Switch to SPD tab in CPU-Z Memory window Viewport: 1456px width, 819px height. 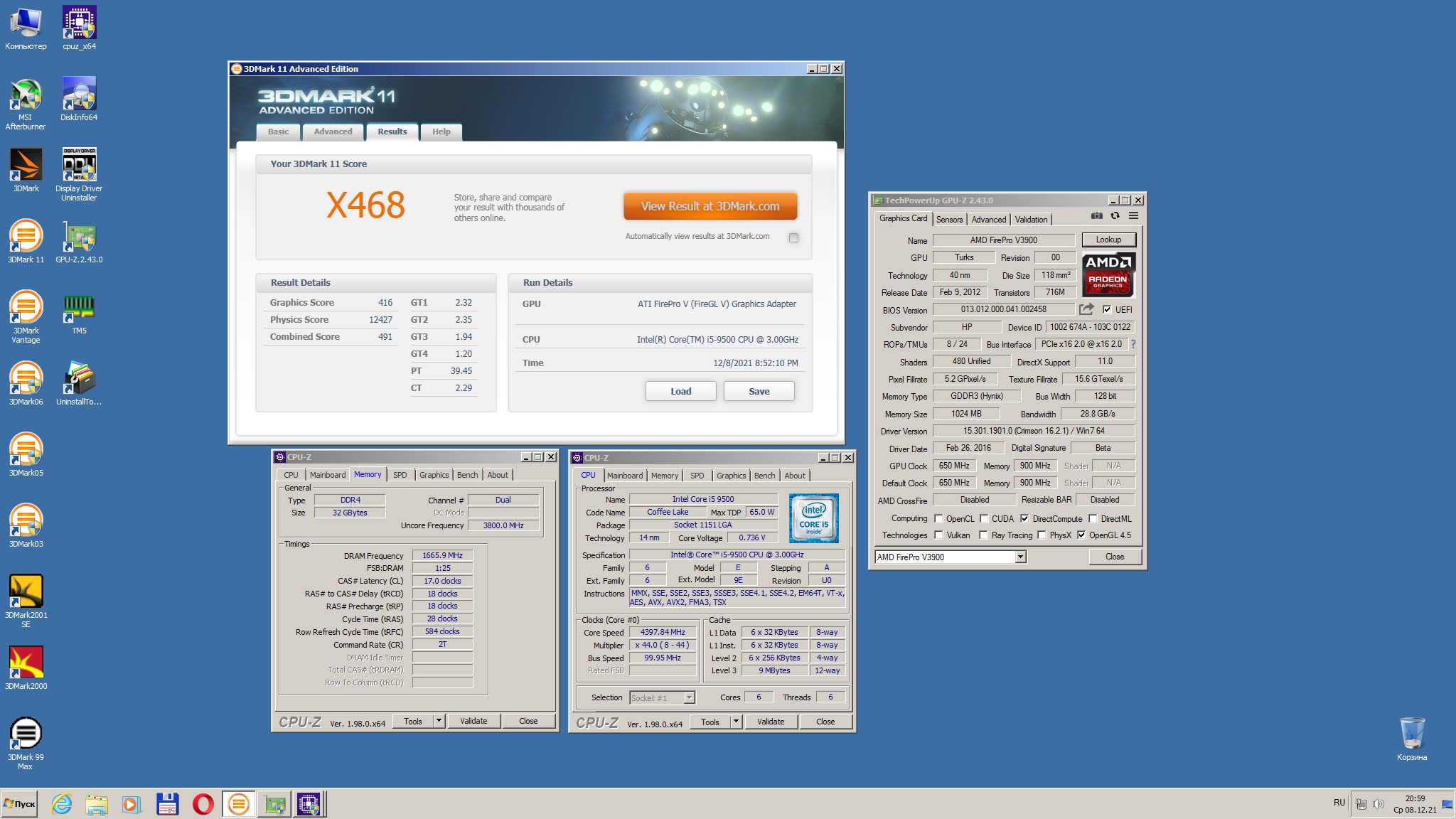click(400, 475)
